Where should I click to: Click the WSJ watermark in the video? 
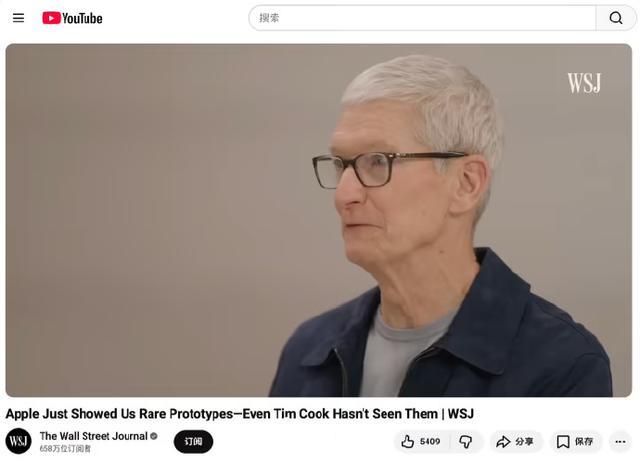click(584, 83)
